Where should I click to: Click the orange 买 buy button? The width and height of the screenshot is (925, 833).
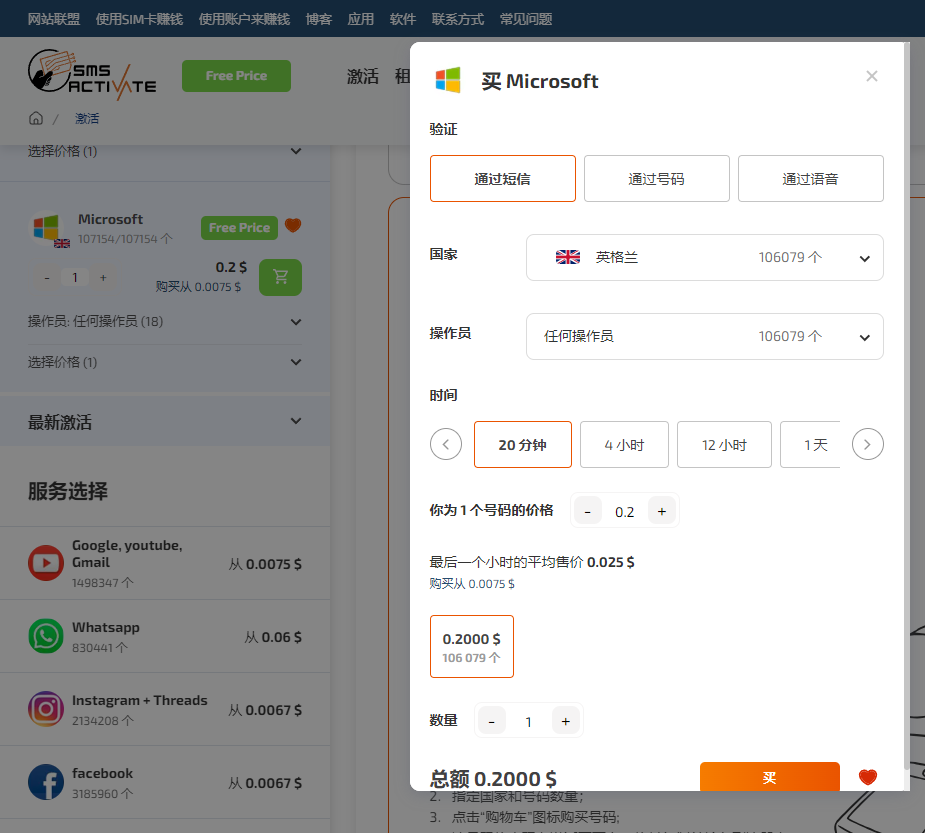click(x=769, y=777)
